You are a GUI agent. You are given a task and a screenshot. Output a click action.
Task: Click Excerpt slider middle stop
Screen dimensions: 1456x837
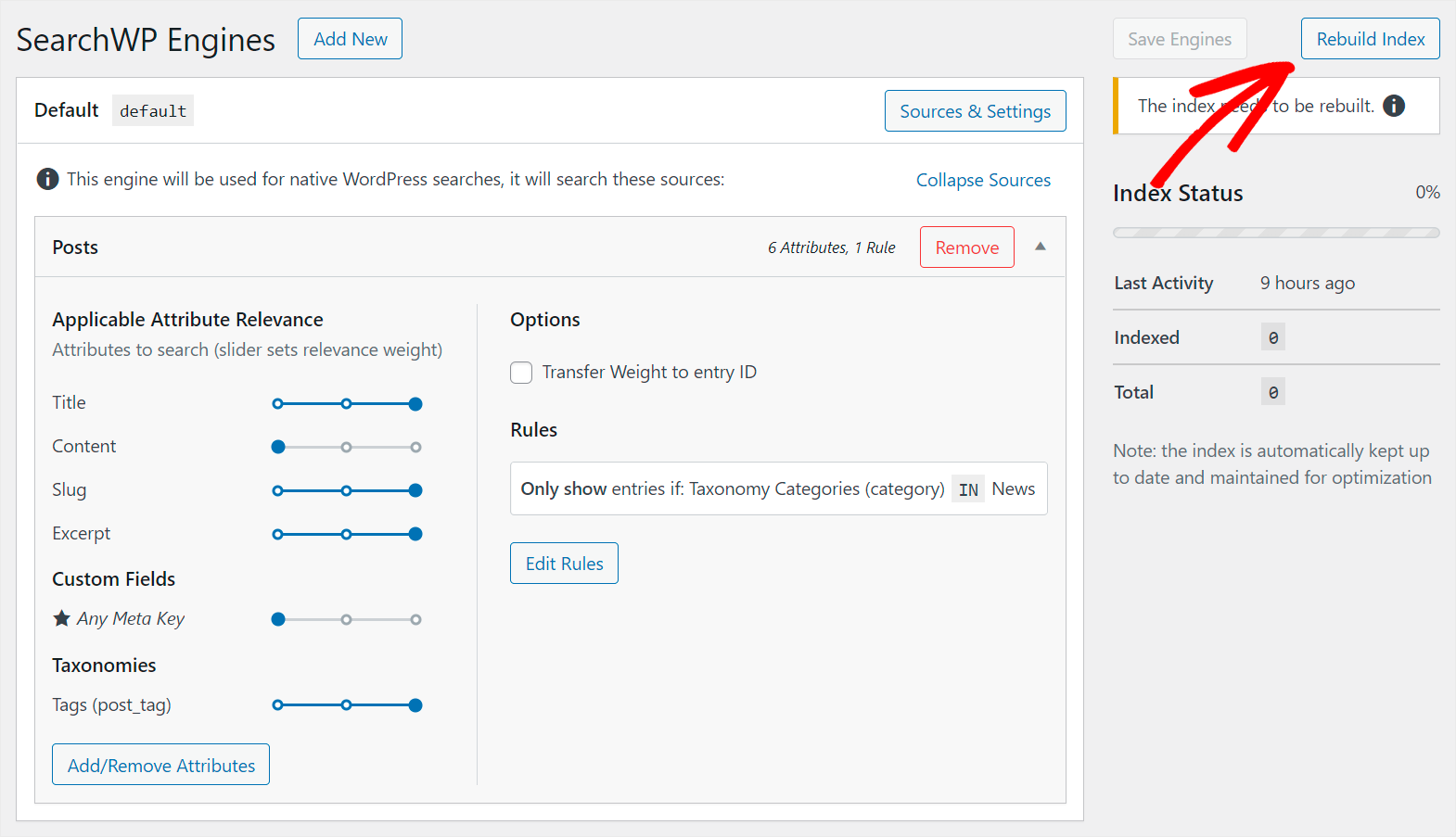(346, 534)
